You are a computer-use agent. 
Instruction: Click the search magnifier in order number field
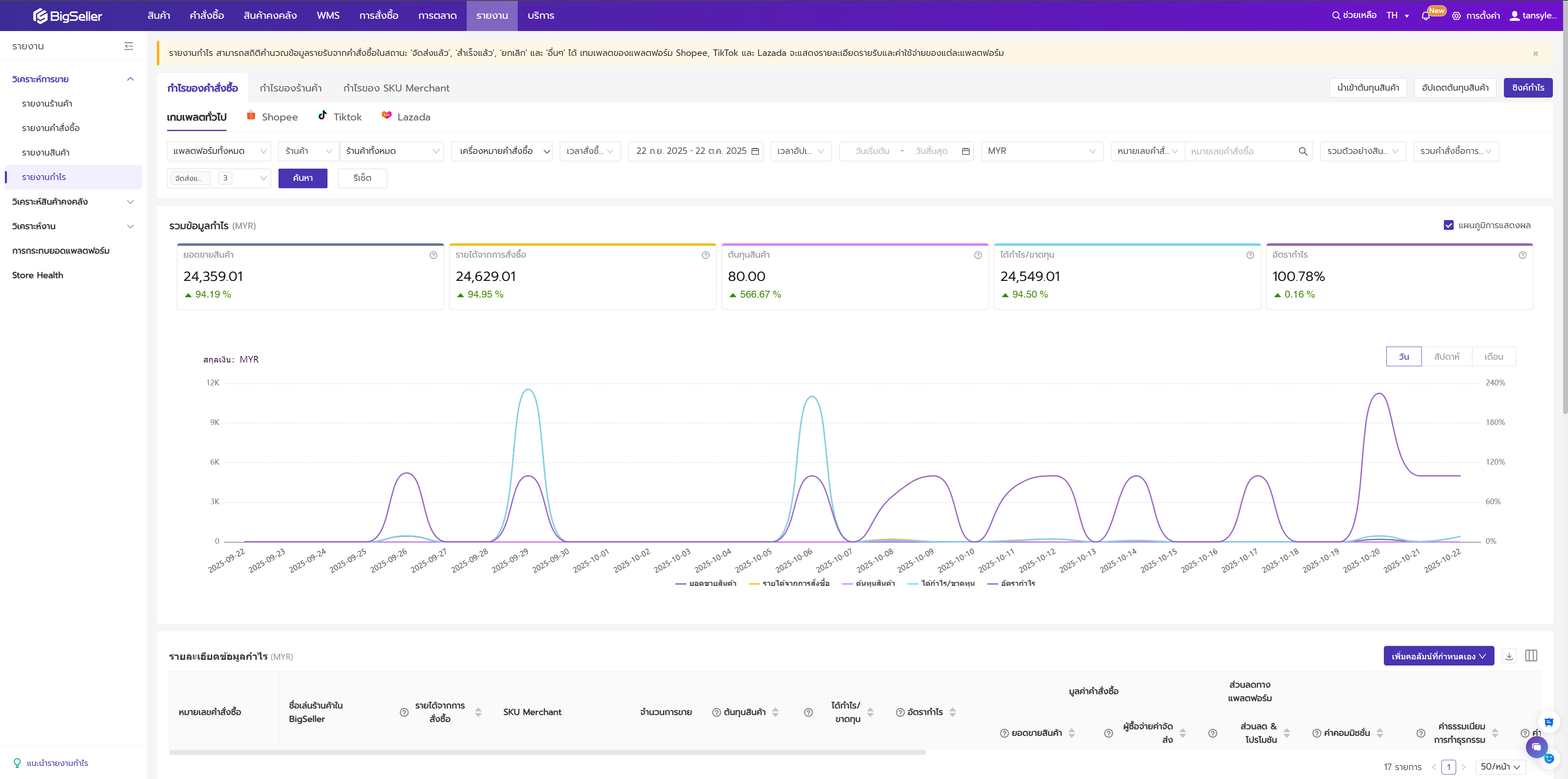(1303, 151)
